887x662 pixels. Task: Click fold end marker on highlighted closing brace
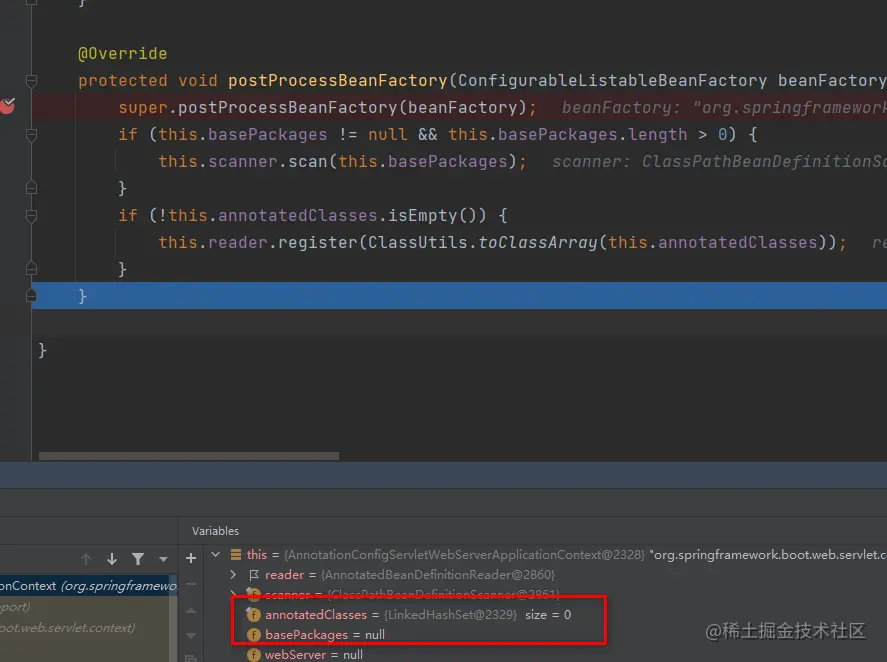click(x=32, y=295)
